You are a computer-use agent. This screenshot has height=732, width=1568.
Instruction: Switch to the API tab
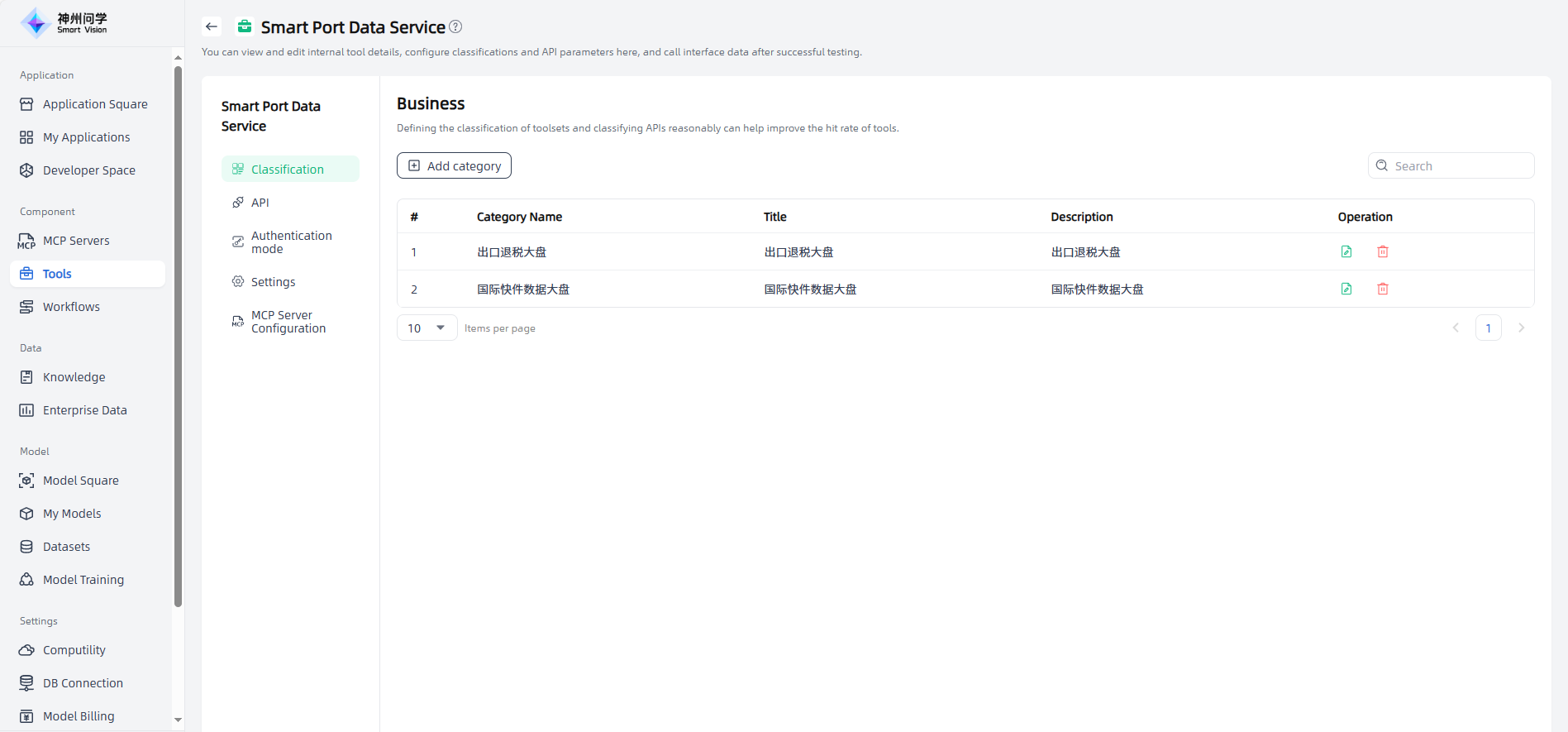coord(260,203)
